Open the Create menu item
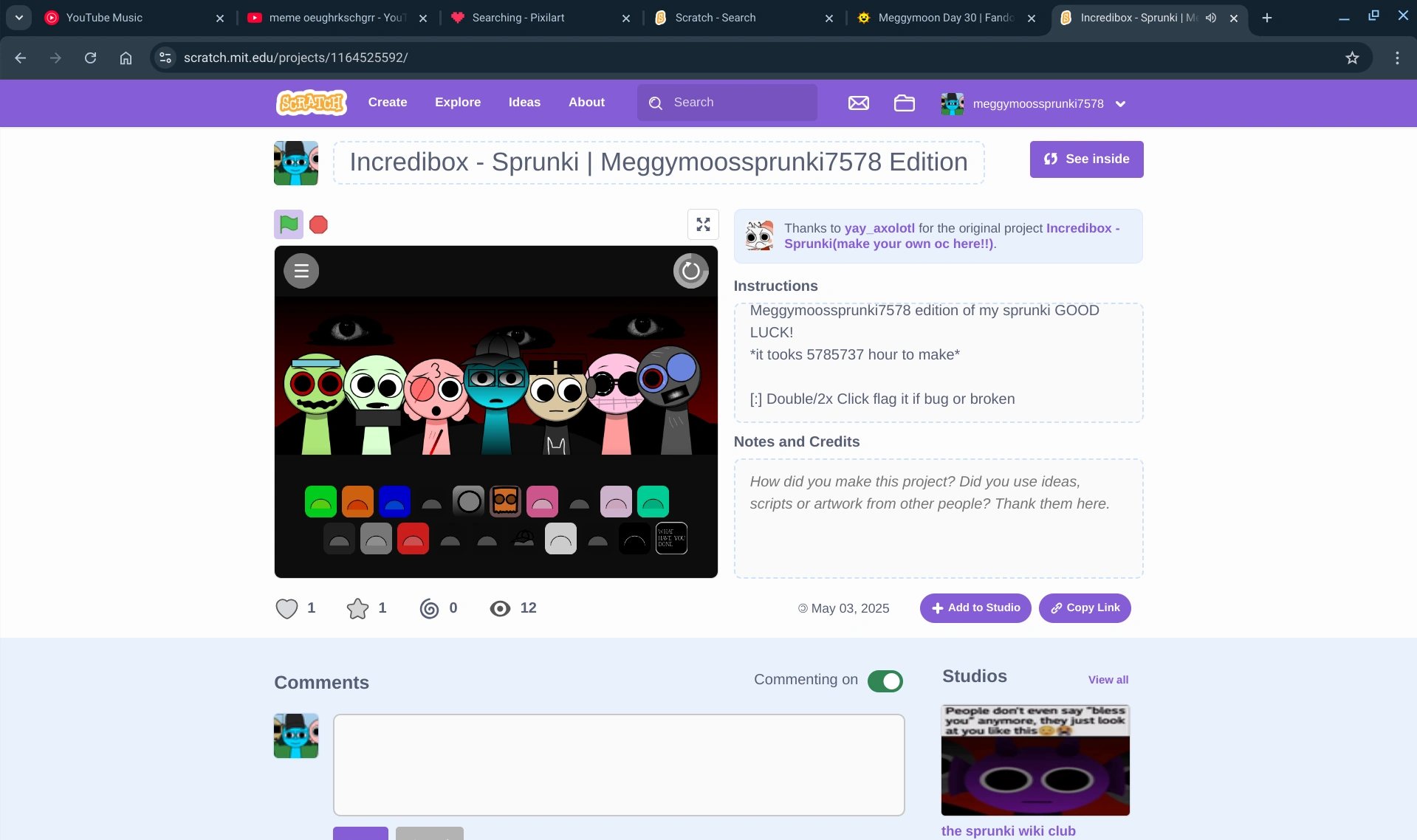Image resolution: width=1417 pixels, height=840 pixels. tap(388, 103)
